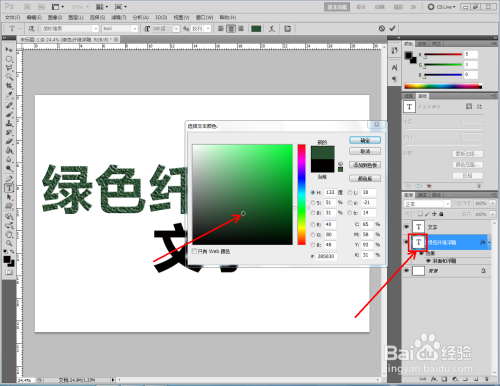Screen dimensions: 500x386
Task: Click the cancel edits icon in options bar
Action: coord(382,28)
